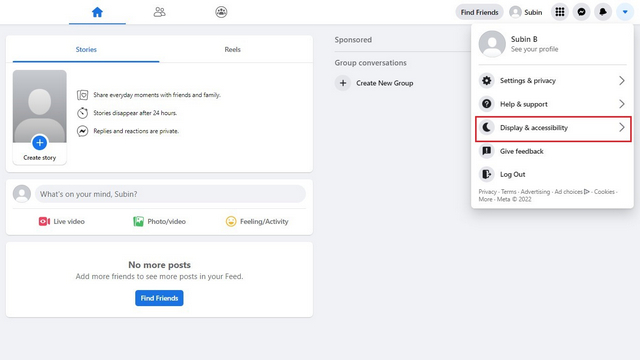Click What's on your mind input field
This screenshot has height=360, width=640.
coord(170,194)
